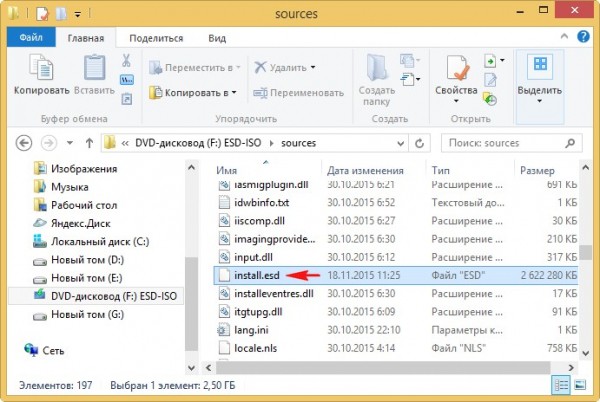Select DVD-дисковод (F:) ESD-ISO in sidebar
The width and height of the screenshot is (600, 402).
point(96,296)
